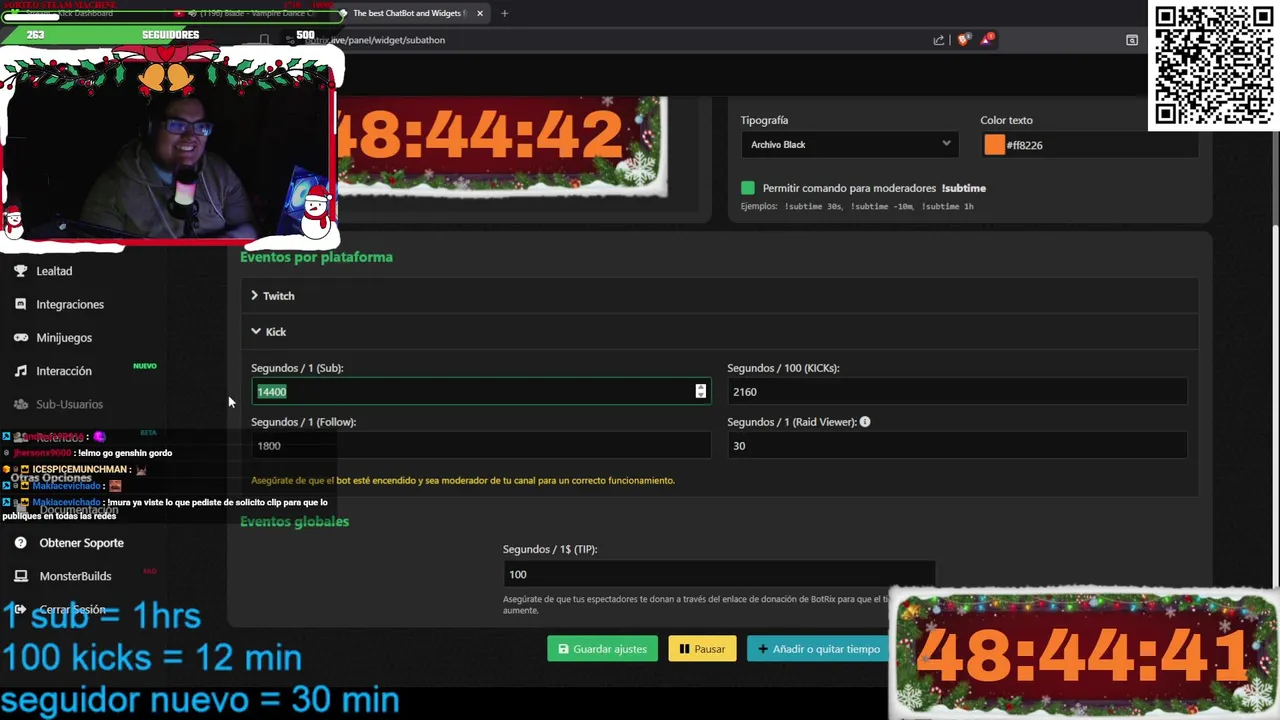
Task: Click Guardar ajustes button
Action: (602, 649)
